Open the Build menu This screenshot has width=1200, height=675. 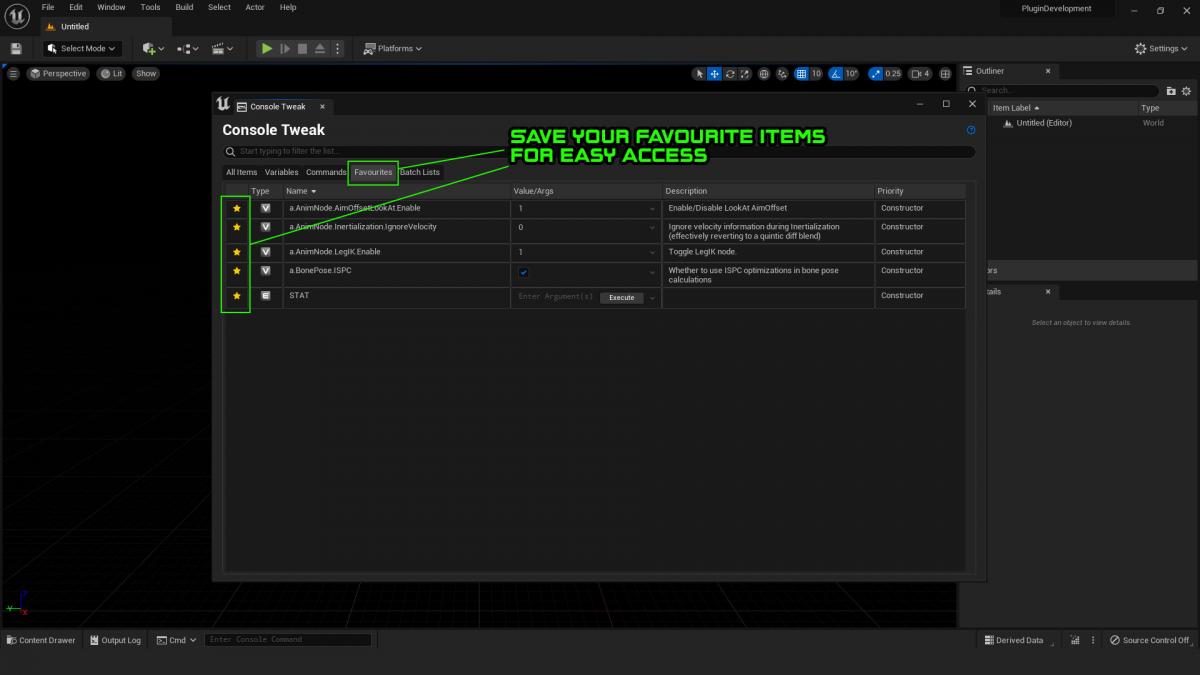[x=184, y=7]
